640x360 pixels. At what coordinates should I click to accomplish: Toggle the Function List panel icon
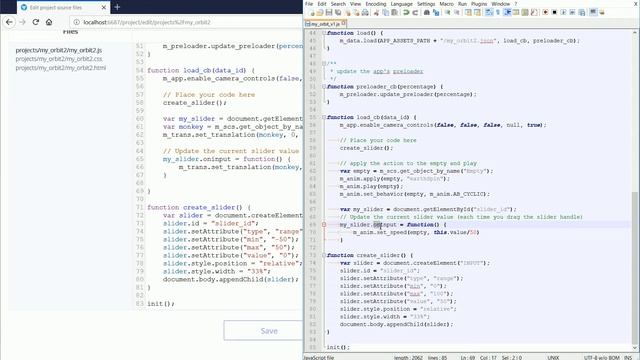tap(534, 13)
